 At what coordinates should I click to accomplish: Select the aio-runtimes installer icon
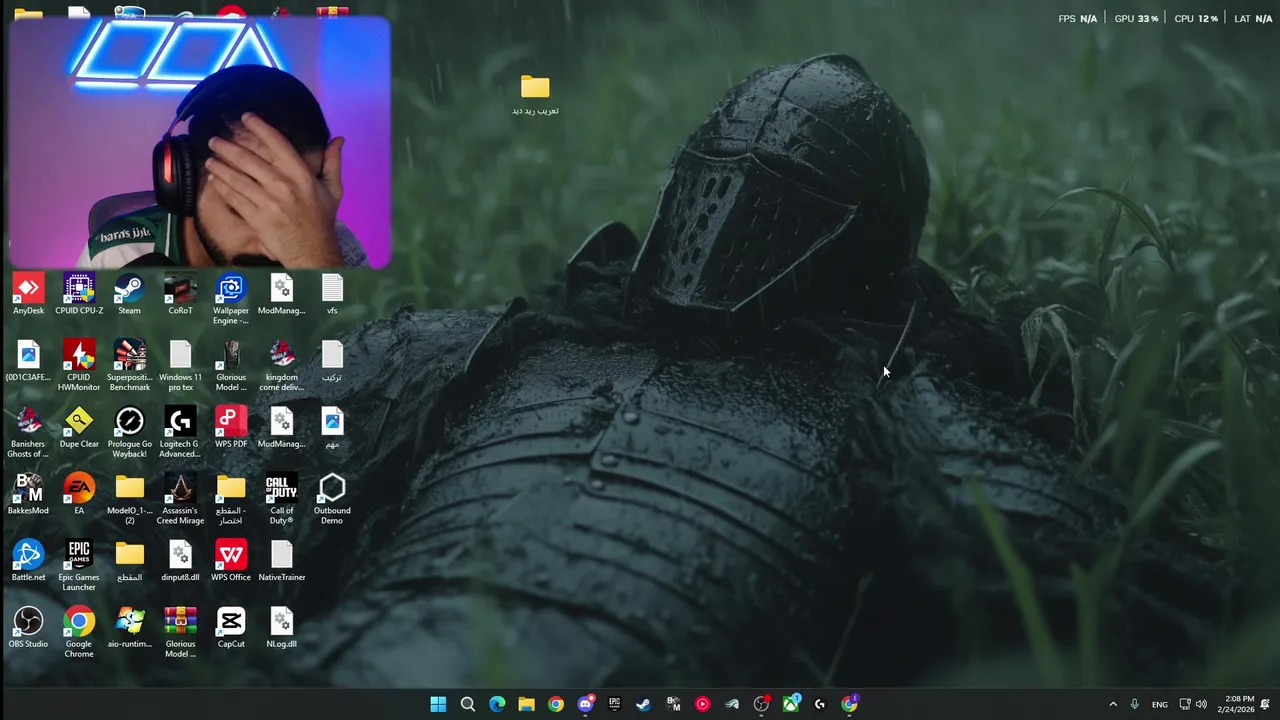coord(129,628)
